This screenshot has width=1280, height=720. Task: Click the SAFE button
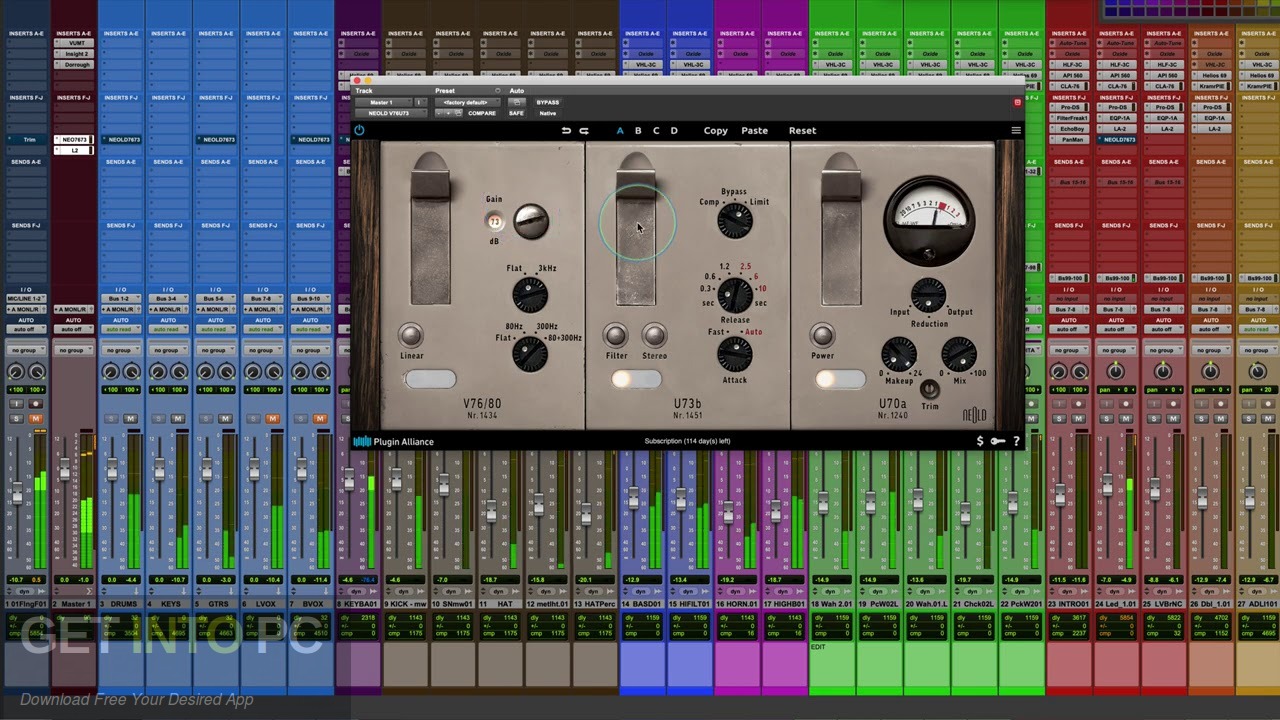(x=516, y=113)
